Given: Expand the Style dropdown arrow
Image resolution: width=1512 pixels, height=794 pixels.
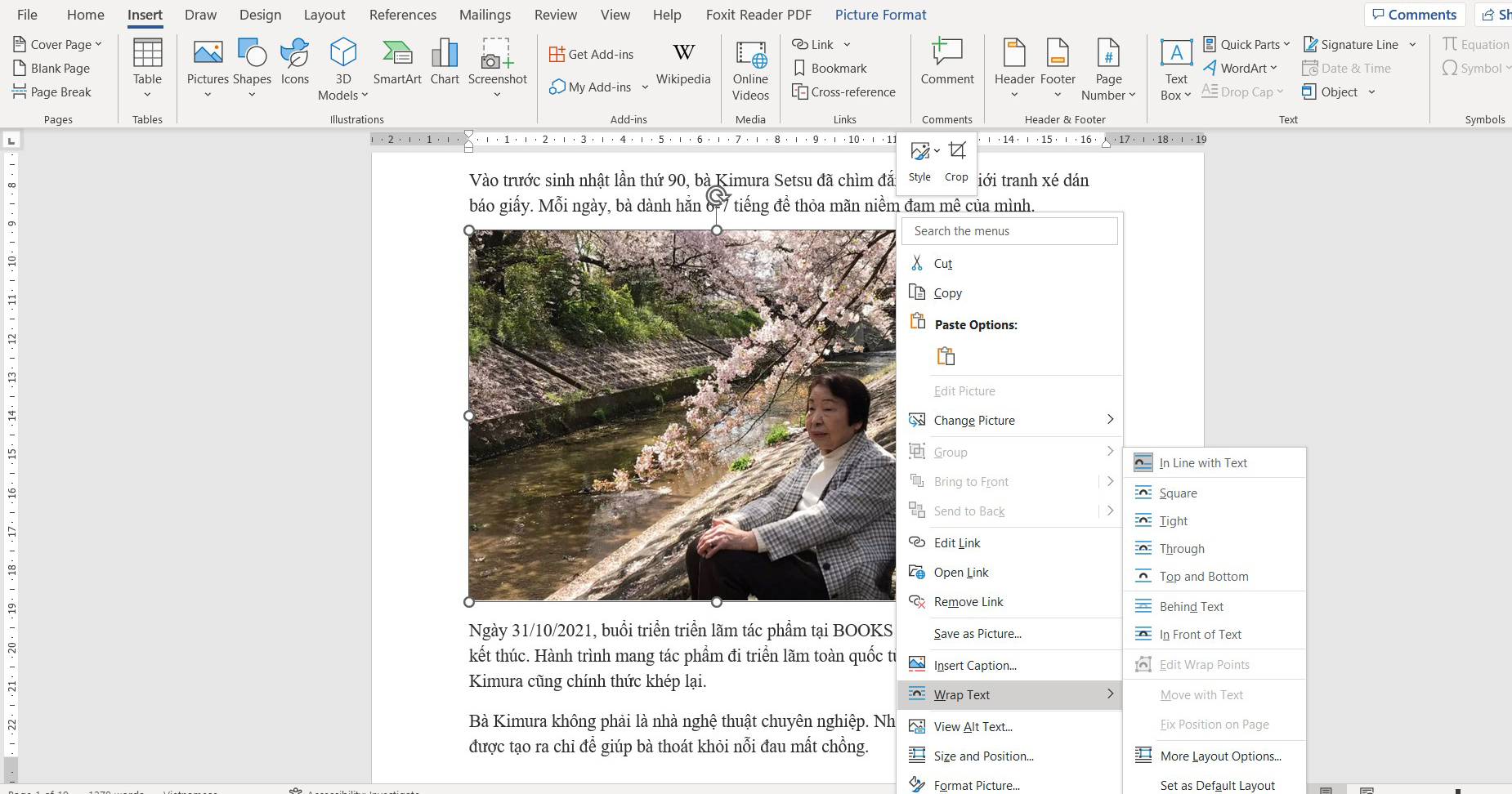Looking at the screenshot, I should pyautogui.click(x=937, y=150).
